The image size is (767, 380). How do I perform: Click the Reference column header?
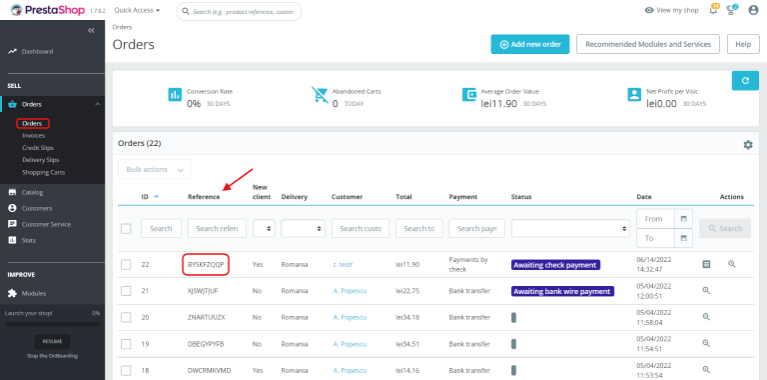click(204, 197)
